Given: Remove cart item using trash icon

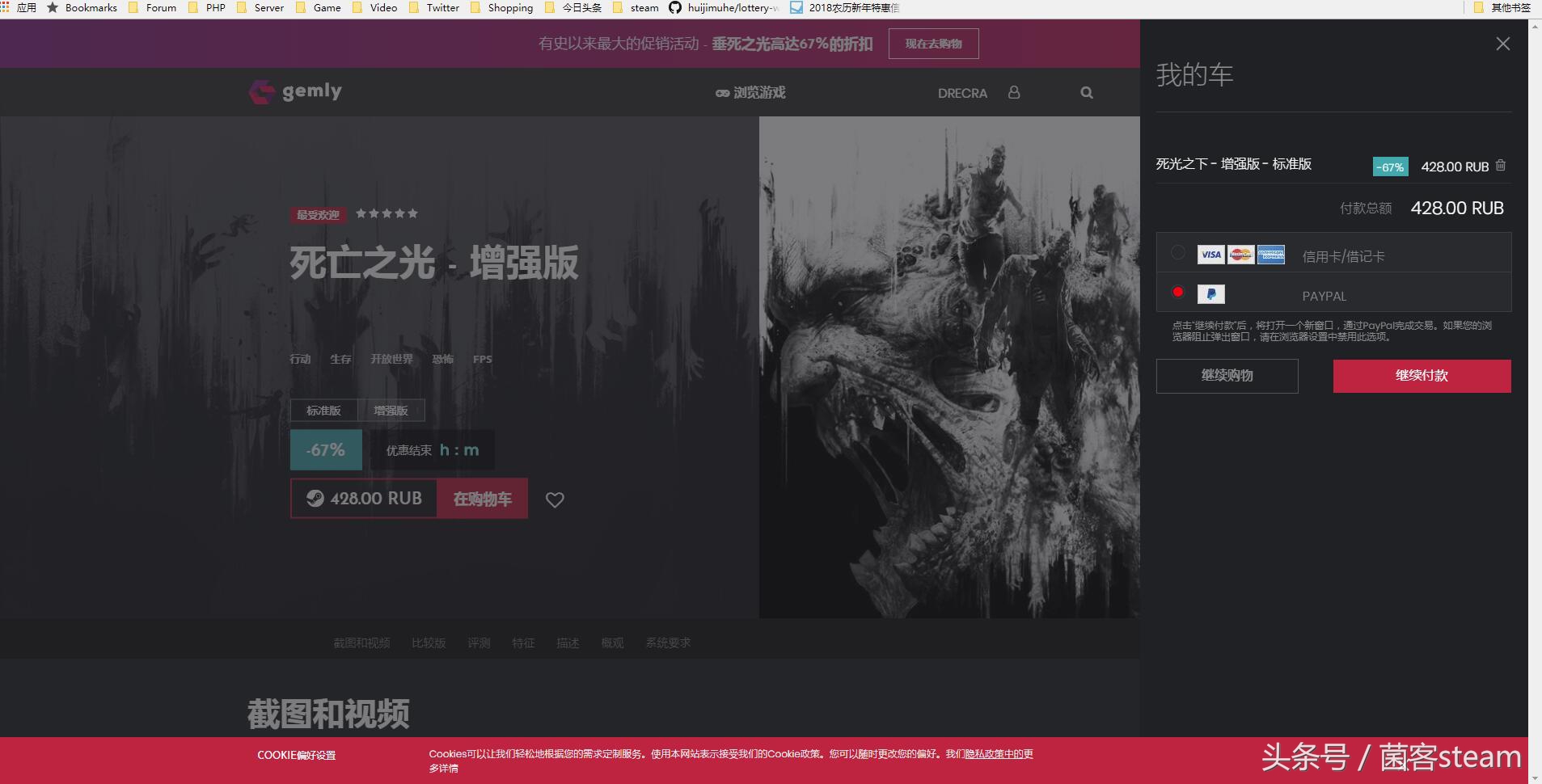Looking at the screenshot, I should tap(1501, 165).
